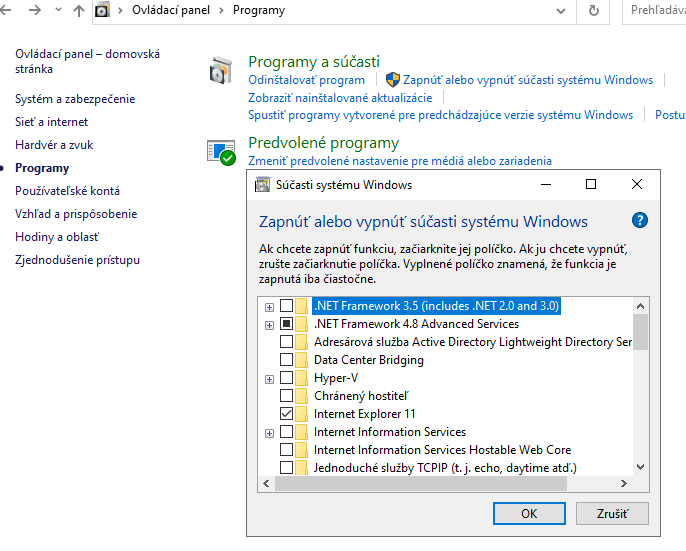Open Hodiny a oblasť category

coord(57,237)
